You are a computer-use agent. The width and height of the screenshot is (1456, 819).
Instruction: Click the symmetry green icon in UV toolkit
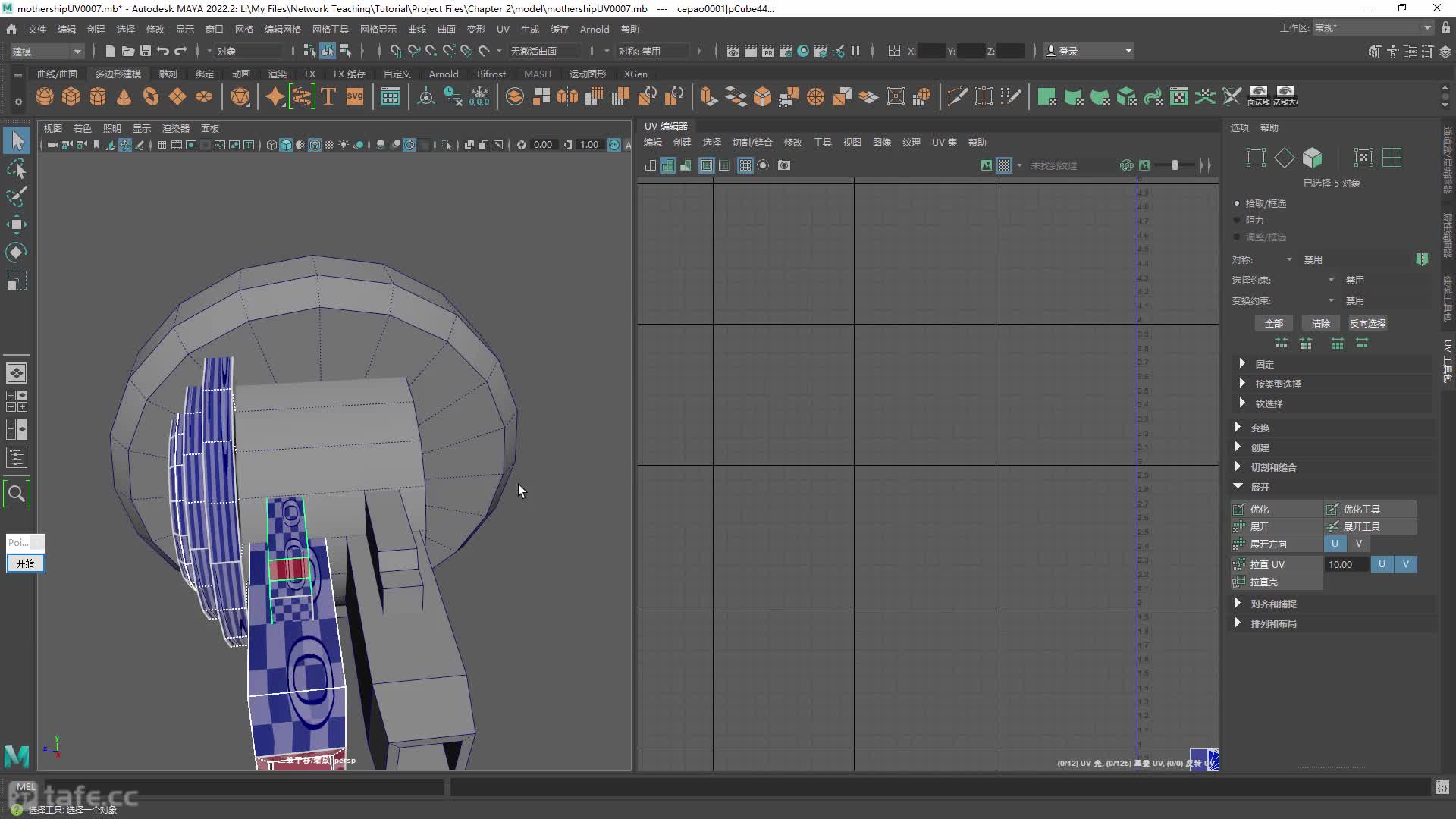click(1422, 259)
